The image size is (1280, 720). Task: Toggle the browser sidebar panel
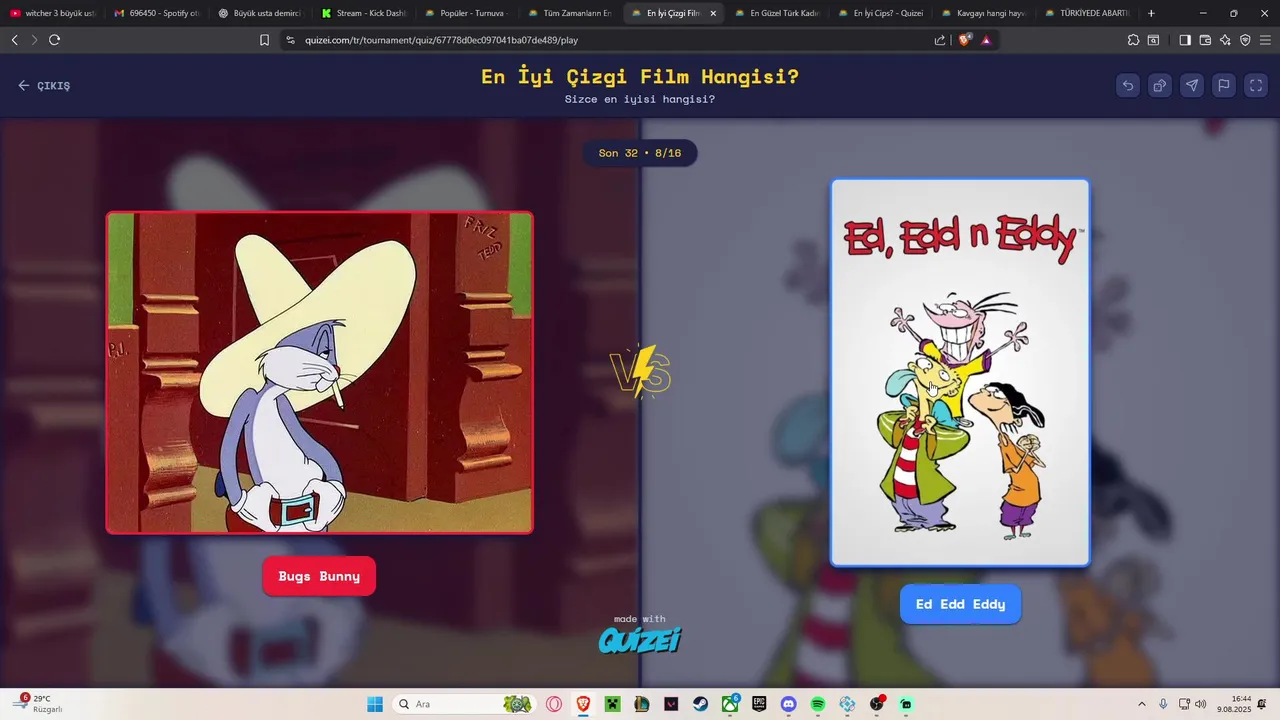(x=1185, y=40)
